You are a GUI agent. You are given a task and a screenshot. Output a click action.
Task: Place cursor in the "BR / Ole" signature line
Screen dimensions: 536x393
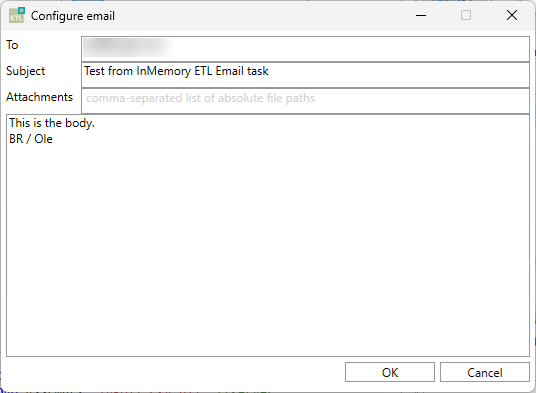click(31, 139)
